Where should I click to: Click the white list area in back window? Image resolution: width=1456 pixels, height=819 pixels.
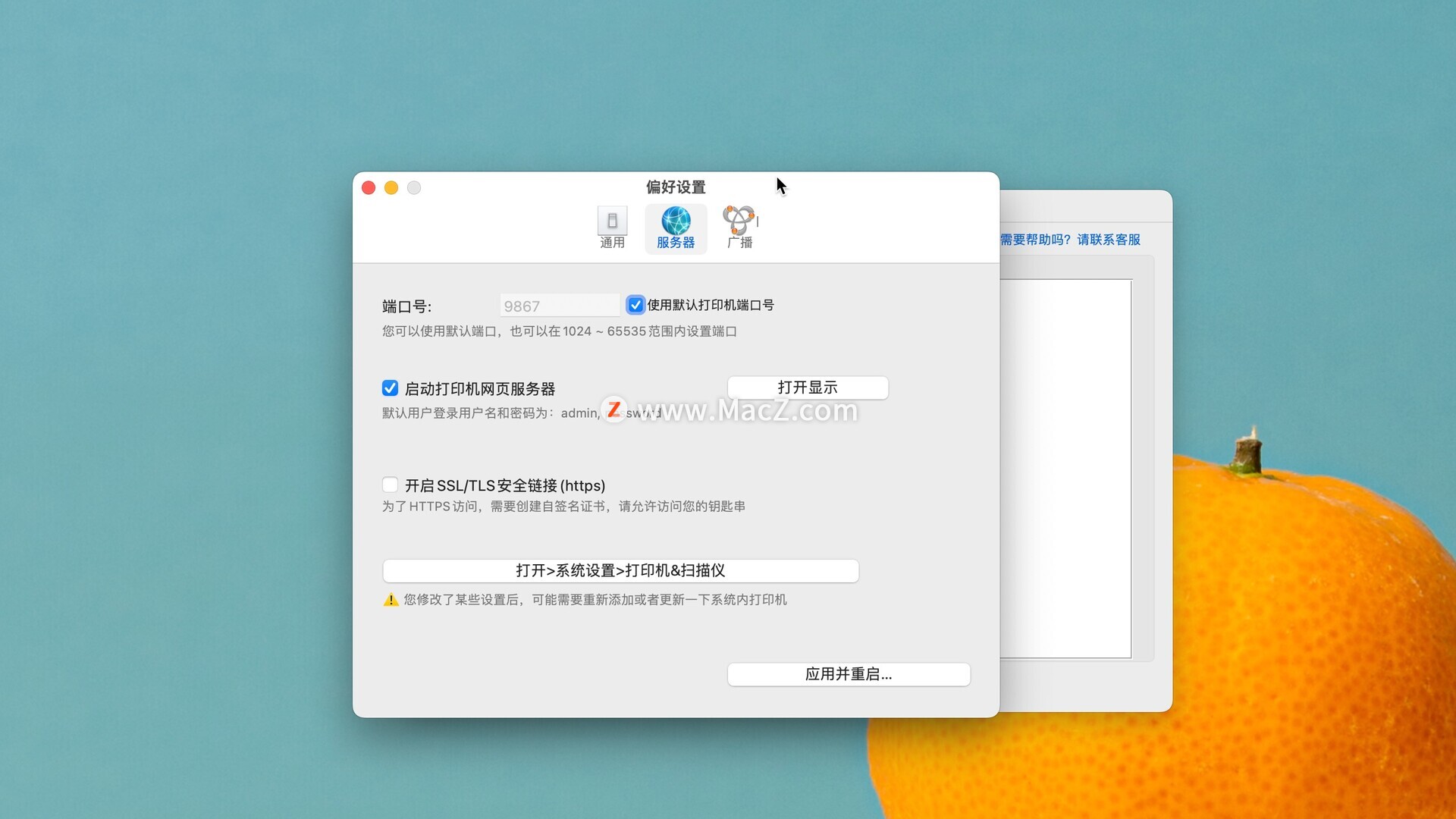[x=1065, y=469]
